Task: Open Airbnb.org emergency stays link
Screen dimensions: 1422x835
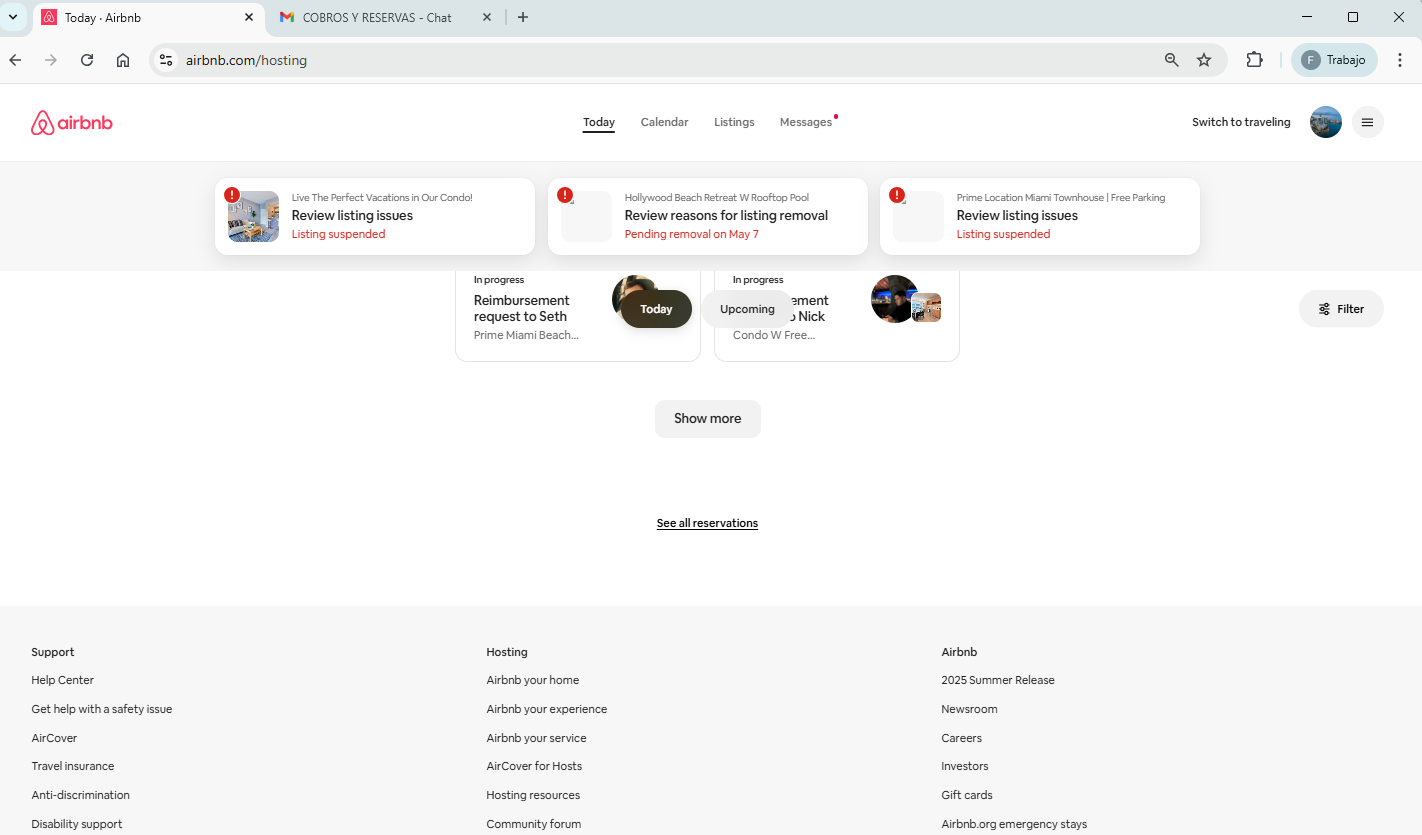Action: pos(1014,824)
